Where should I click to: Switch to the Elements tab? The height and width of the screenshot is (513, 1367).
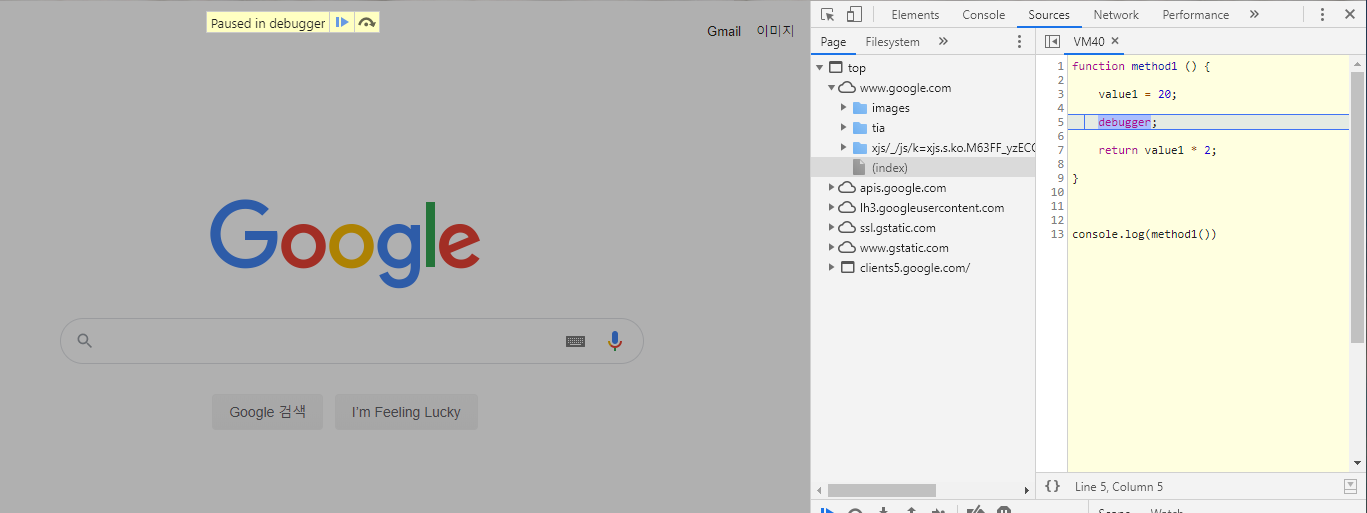[915, 15]
